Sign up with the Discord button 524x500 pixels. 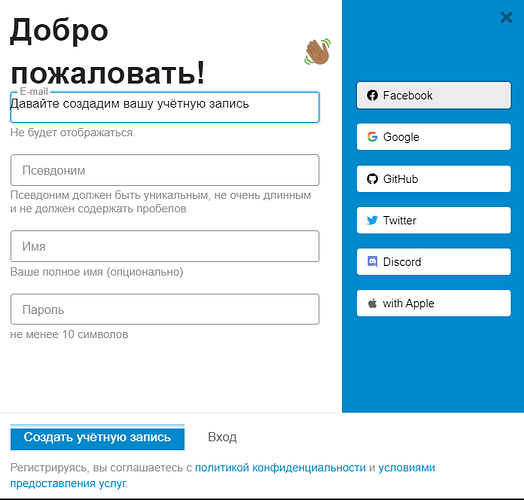(433, 262)
